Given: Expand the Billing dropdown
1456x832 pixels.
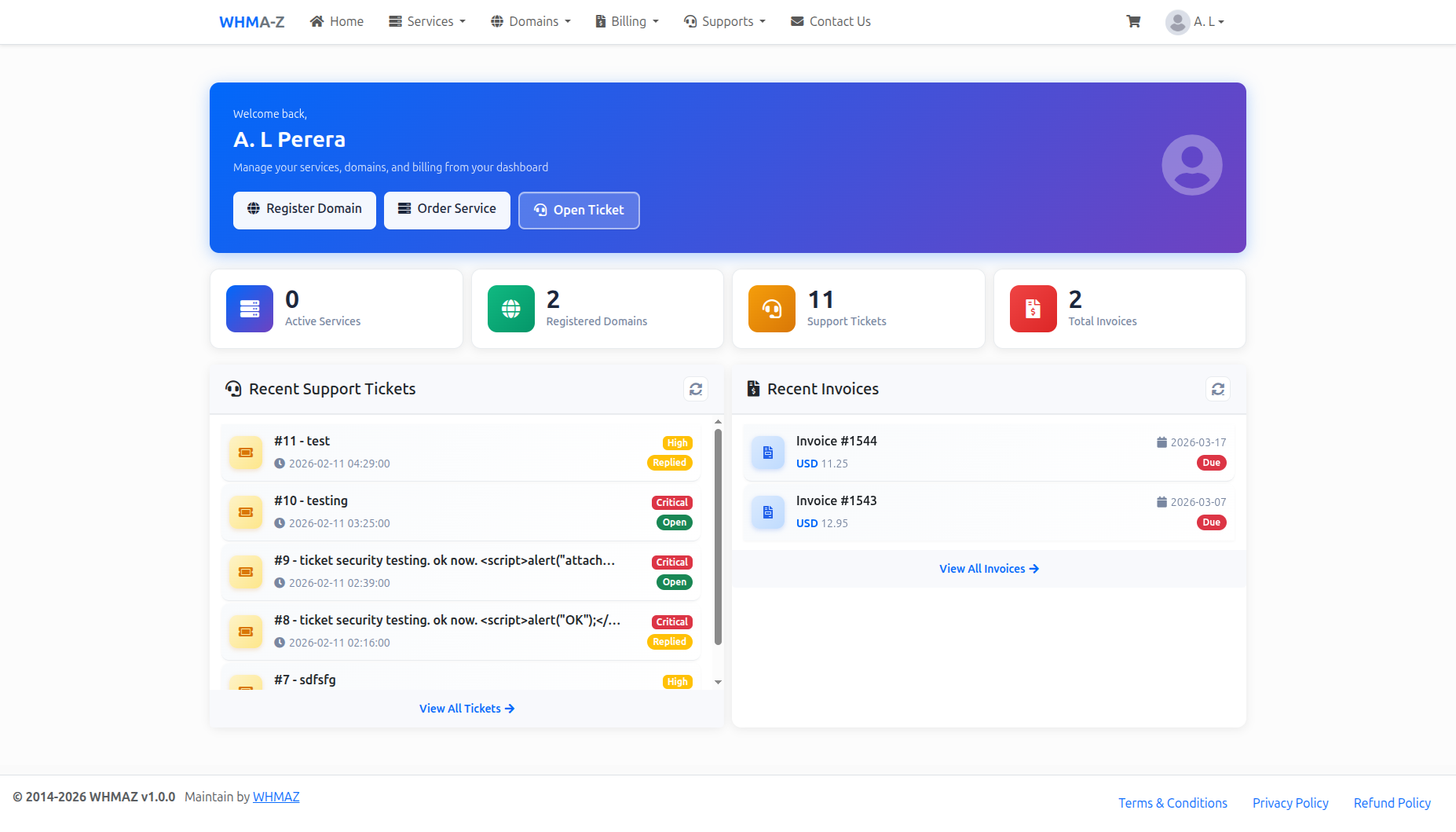Looking at the screenshot, I should (x=626, y=21).
